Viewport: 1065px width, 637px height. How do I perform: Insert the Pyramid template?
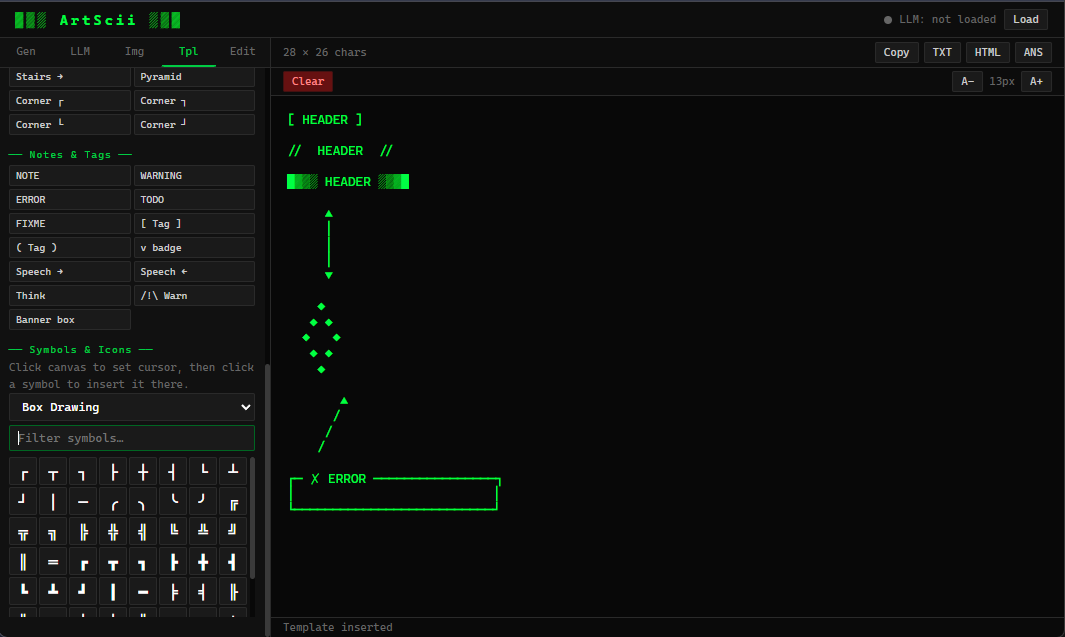click(x=194, y=77)
